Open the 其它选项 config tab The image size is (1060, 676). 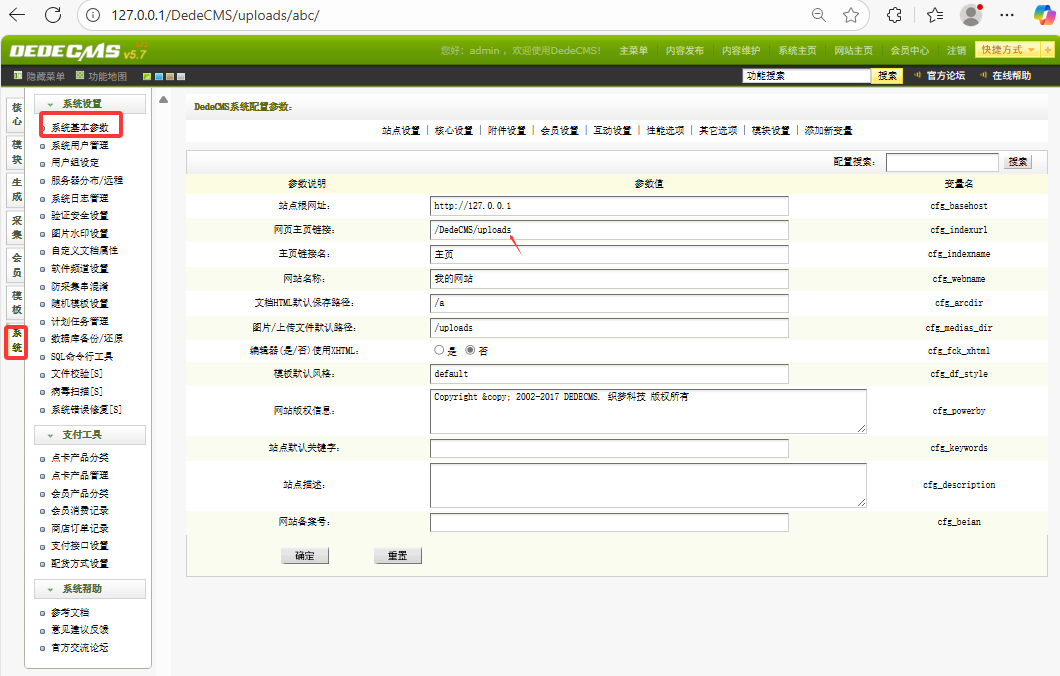(718, 130)
